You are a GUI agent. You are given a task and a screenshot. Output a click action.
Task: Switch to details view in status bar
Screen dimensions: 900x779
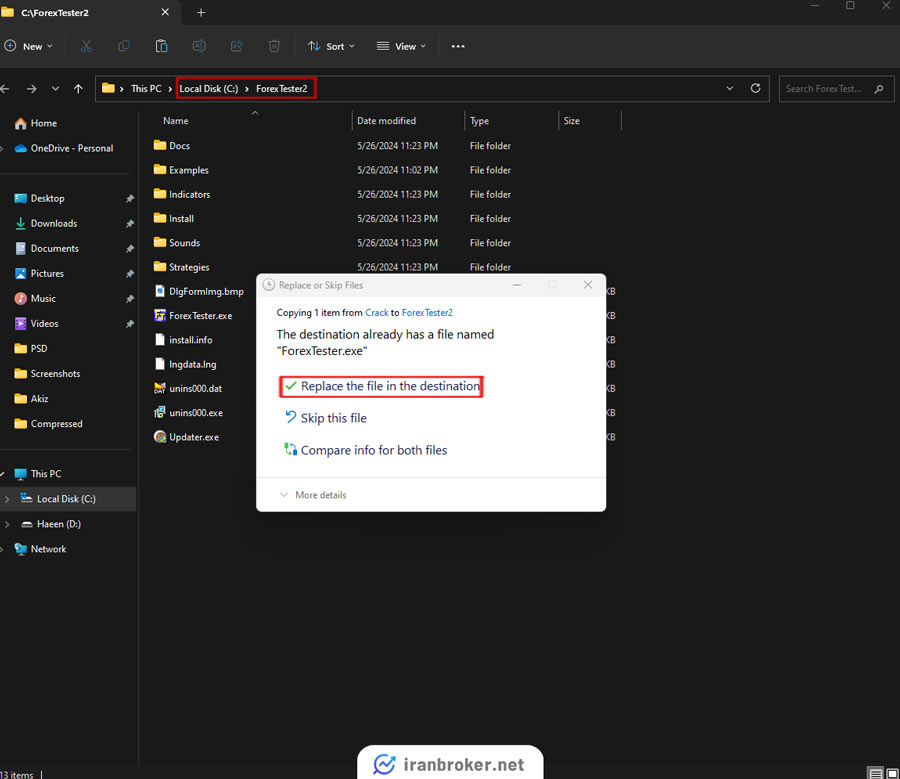(875, 774)
